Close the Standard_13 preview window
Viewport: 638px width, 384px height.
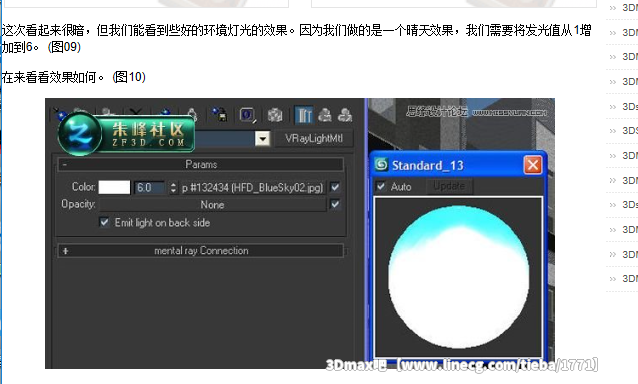[x=533, y=165]
